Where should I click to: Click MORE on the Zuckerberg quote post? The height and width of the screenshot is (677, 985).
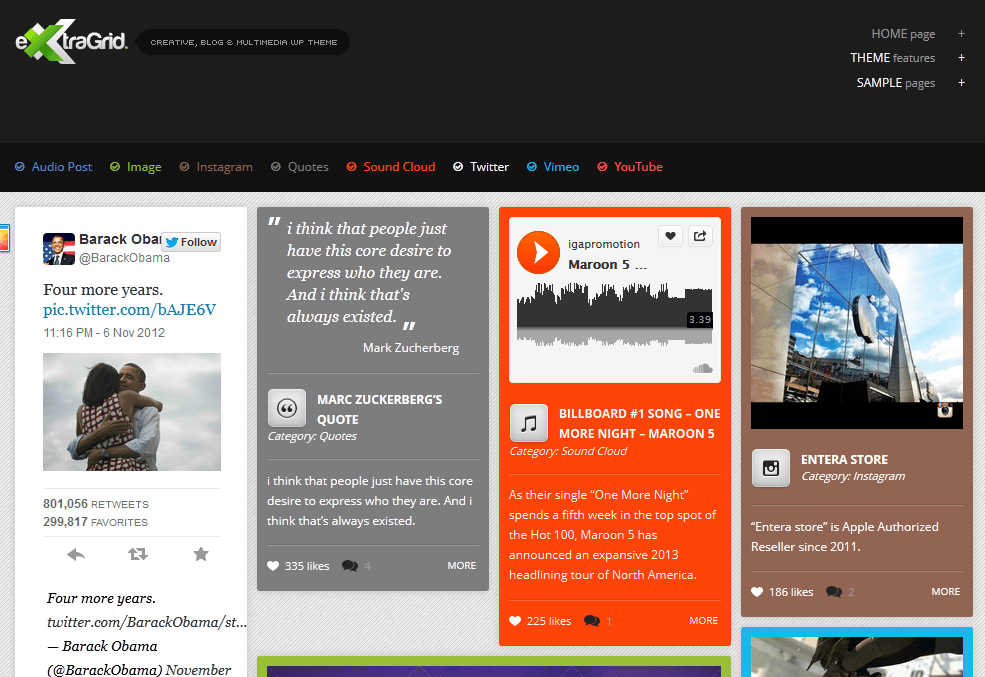[x=462, y=566]
